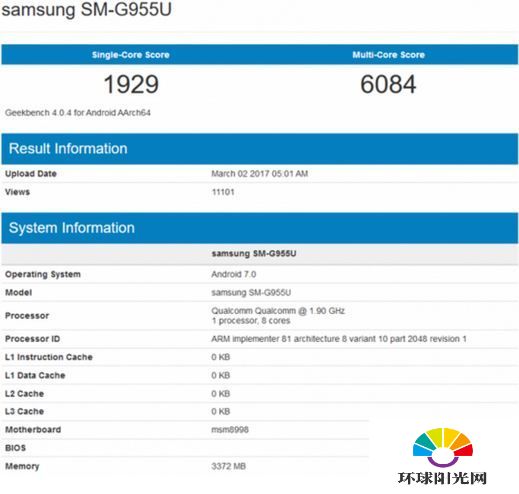Click the 'Single-Core Score' header
Viewport: 519px width, 494px height.
click(x=131, y=55)
